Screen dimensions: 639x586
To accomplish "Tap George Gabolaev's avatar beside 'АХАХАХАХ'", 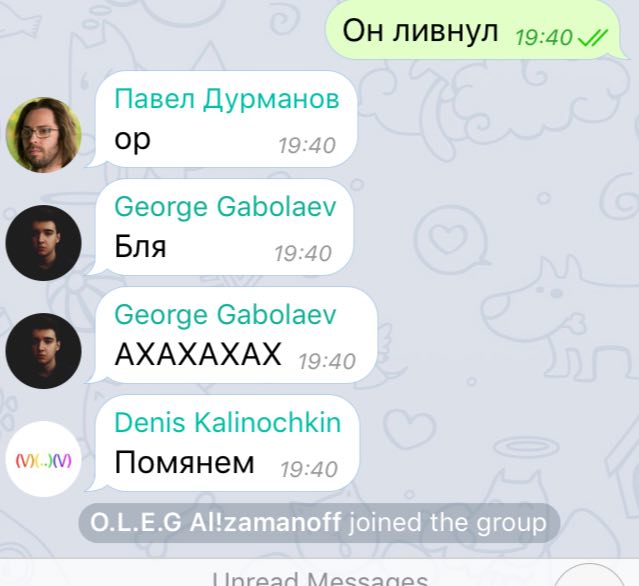I will [44, 351].
